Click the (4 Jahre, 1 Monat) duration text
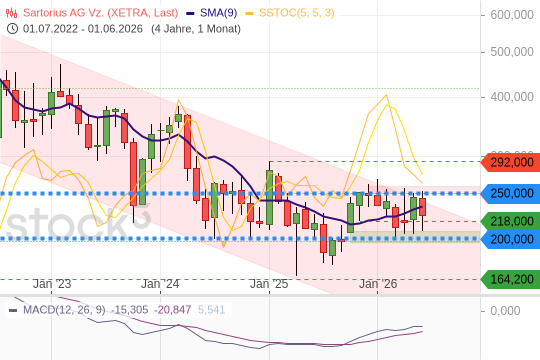Screen dimensions: 540x360 [196, 29]
